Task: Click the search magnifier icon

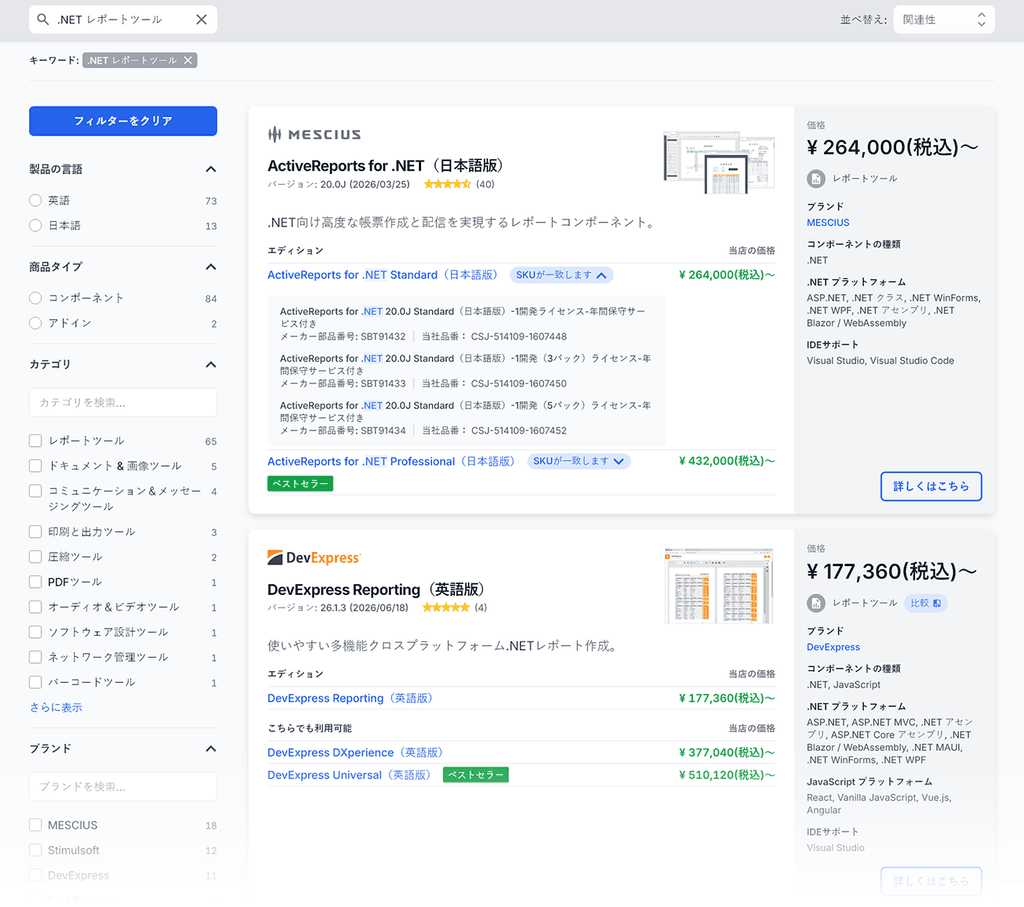Action: click(42, 20)
